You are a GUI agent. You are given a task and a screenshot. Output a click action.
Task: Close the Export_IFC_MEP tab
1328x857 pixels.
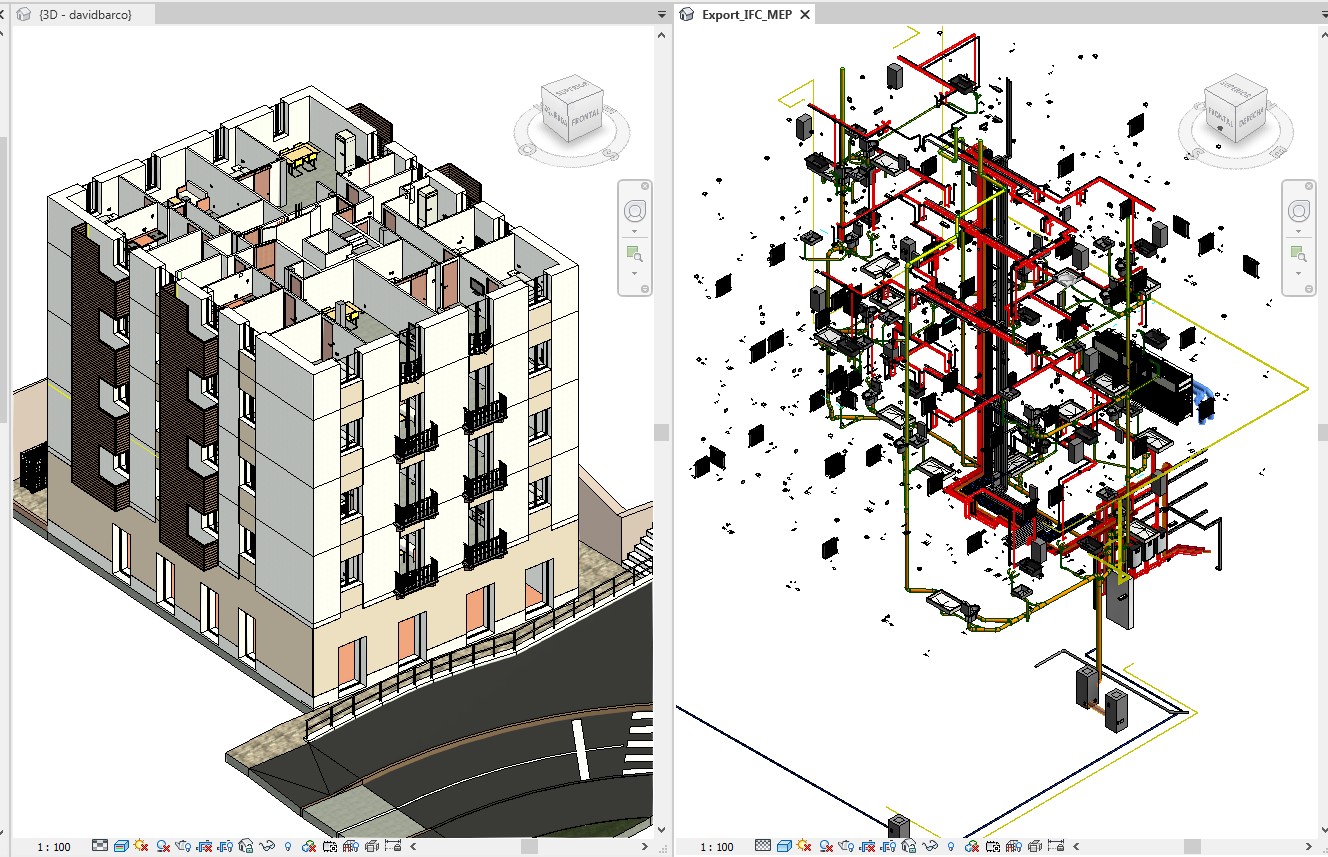point(803,14)
